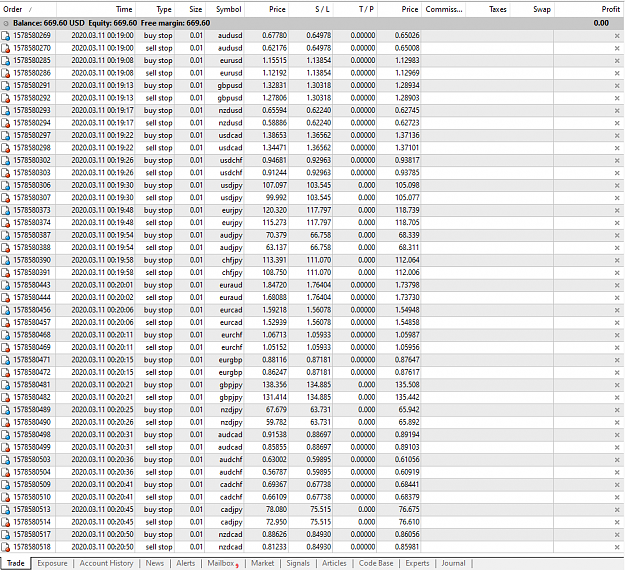Switch to the Trade tab
The image size is (625, 570).
(x=16, y=563)
